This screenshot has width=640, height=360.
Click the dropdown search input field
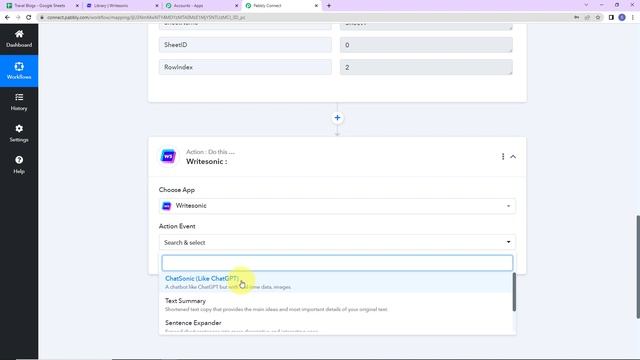point(337,263)
